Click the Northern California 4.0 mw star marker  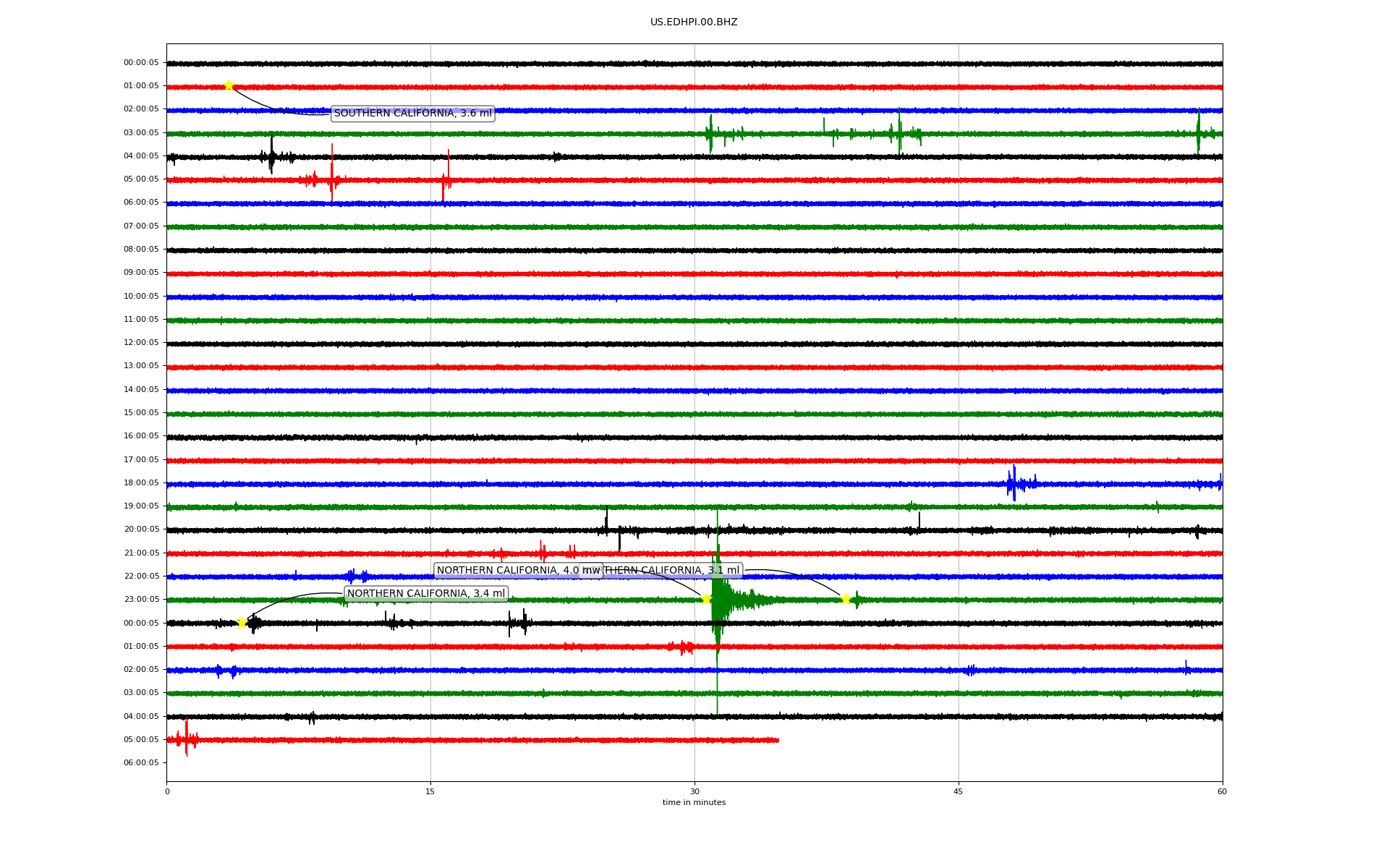(706, 599)
